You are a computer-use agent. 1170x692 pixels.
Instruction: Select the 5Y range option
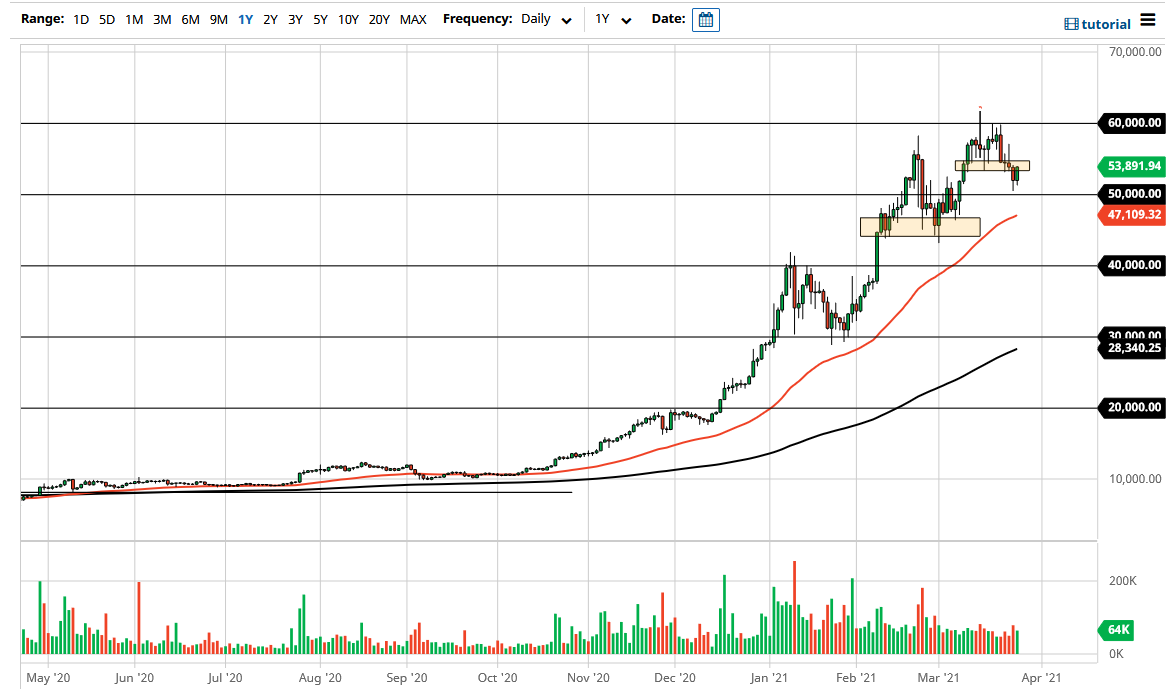[320, 19]
